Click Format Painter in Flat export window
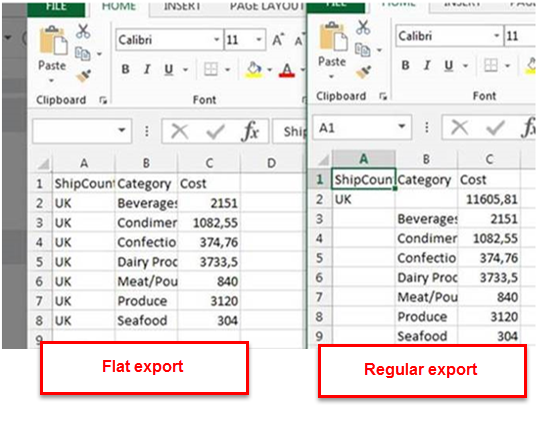Image resolution: width=540 pixels, height=422 pixels. 83,76
